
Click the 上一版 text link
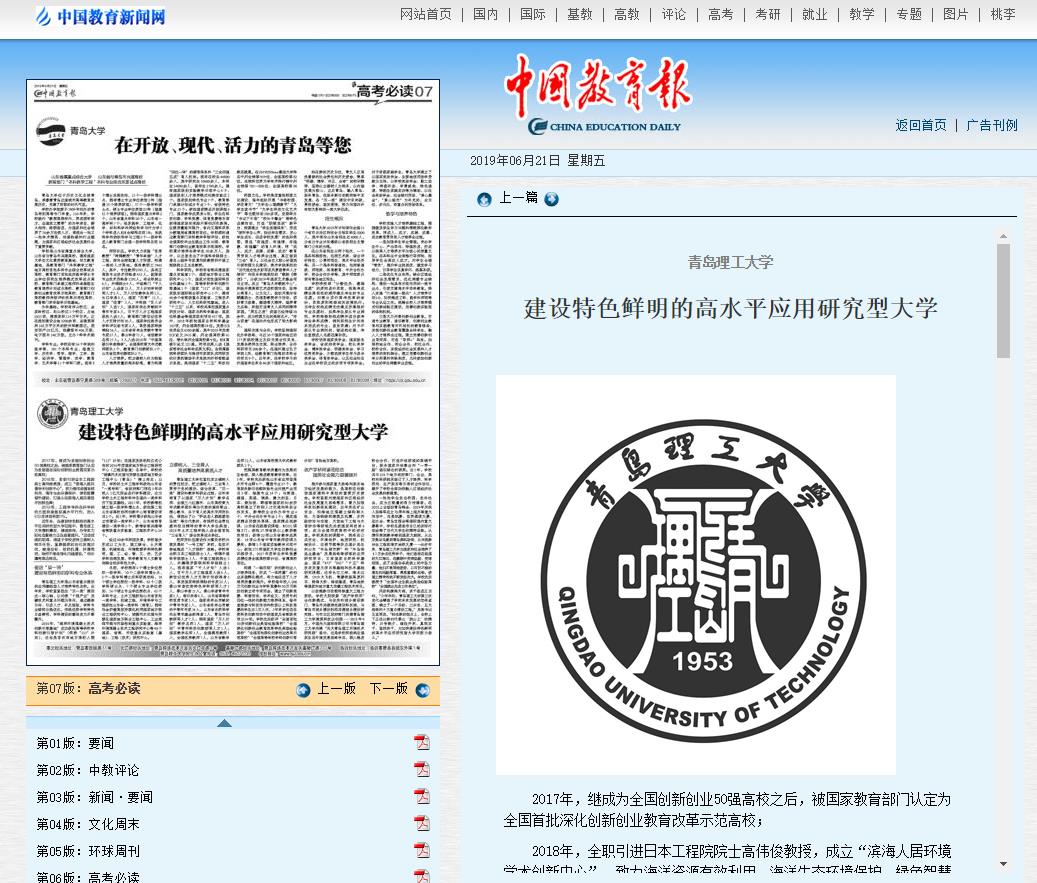pos(336,689)
